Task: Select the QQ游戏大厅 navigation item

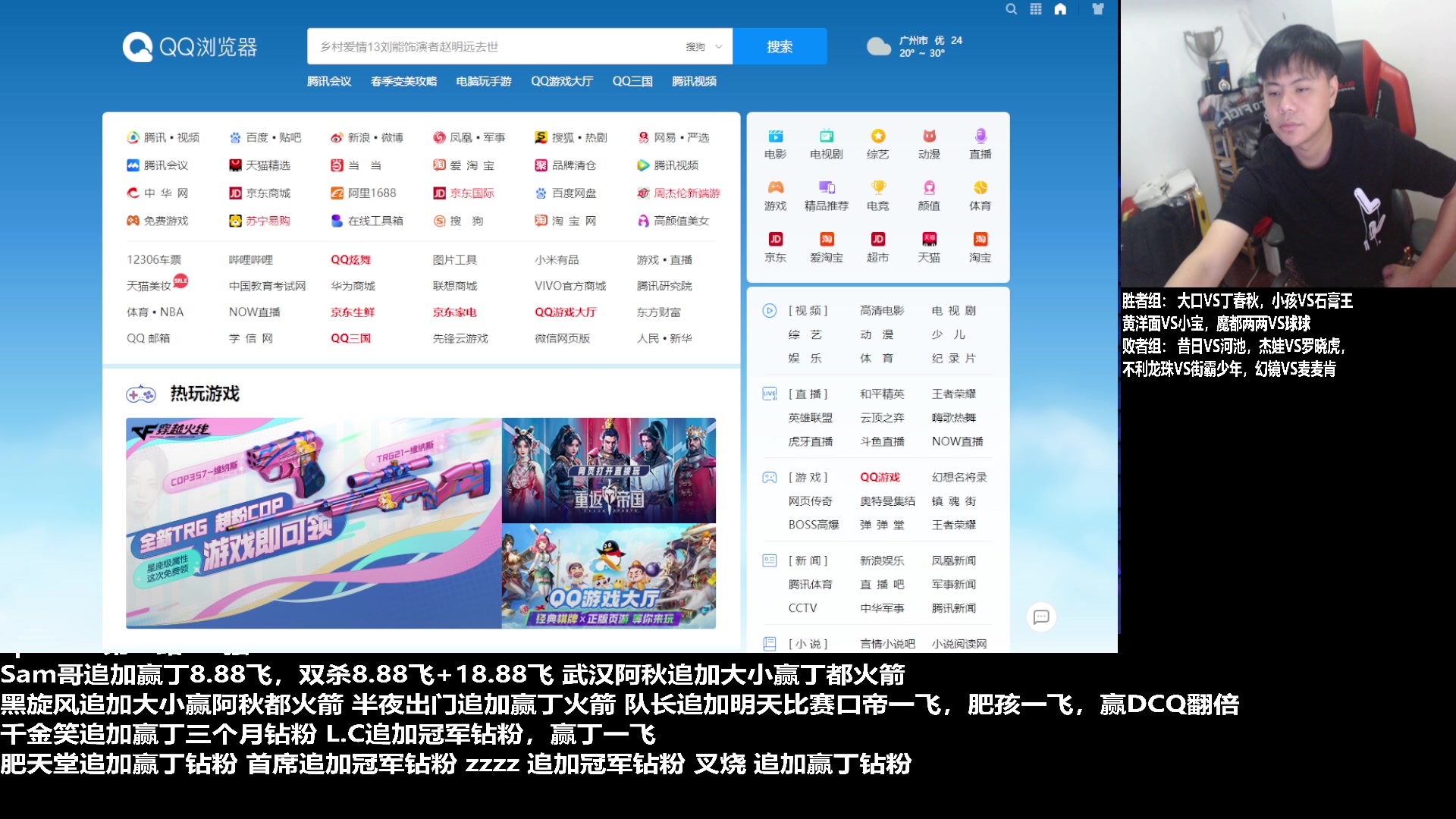Action: 562,81
